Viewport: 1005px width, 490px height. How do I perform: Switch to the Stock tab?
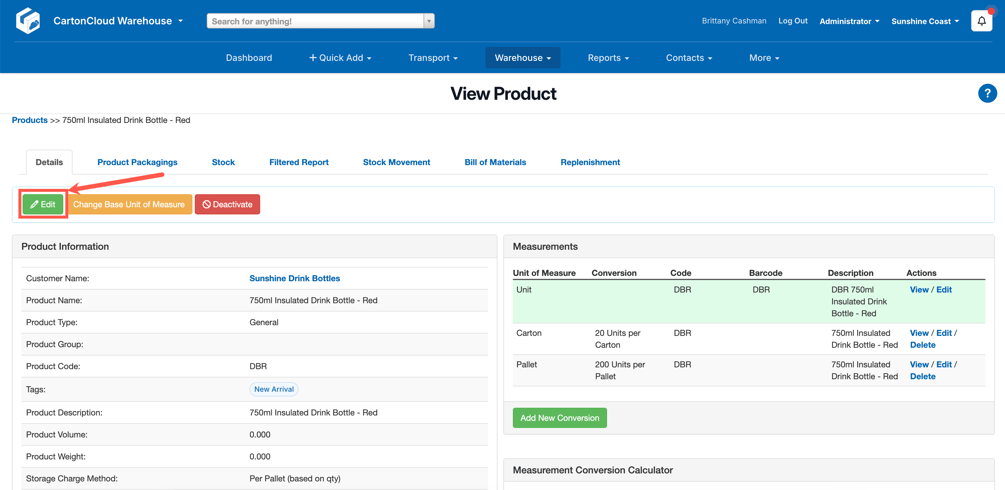(x=223, y=162)
